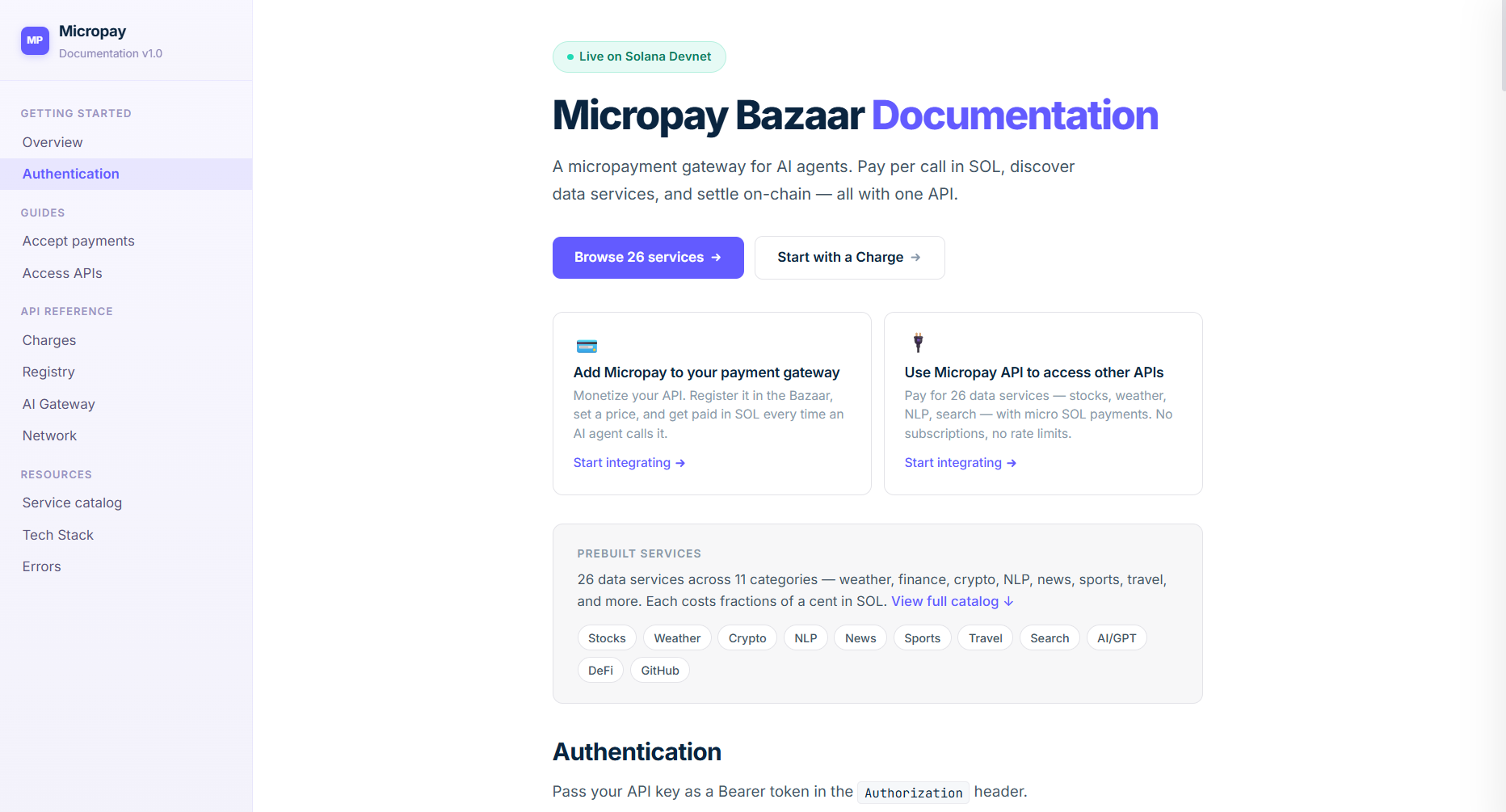
Task: Click Start with a Charge button
Action: tap(849, 258)
